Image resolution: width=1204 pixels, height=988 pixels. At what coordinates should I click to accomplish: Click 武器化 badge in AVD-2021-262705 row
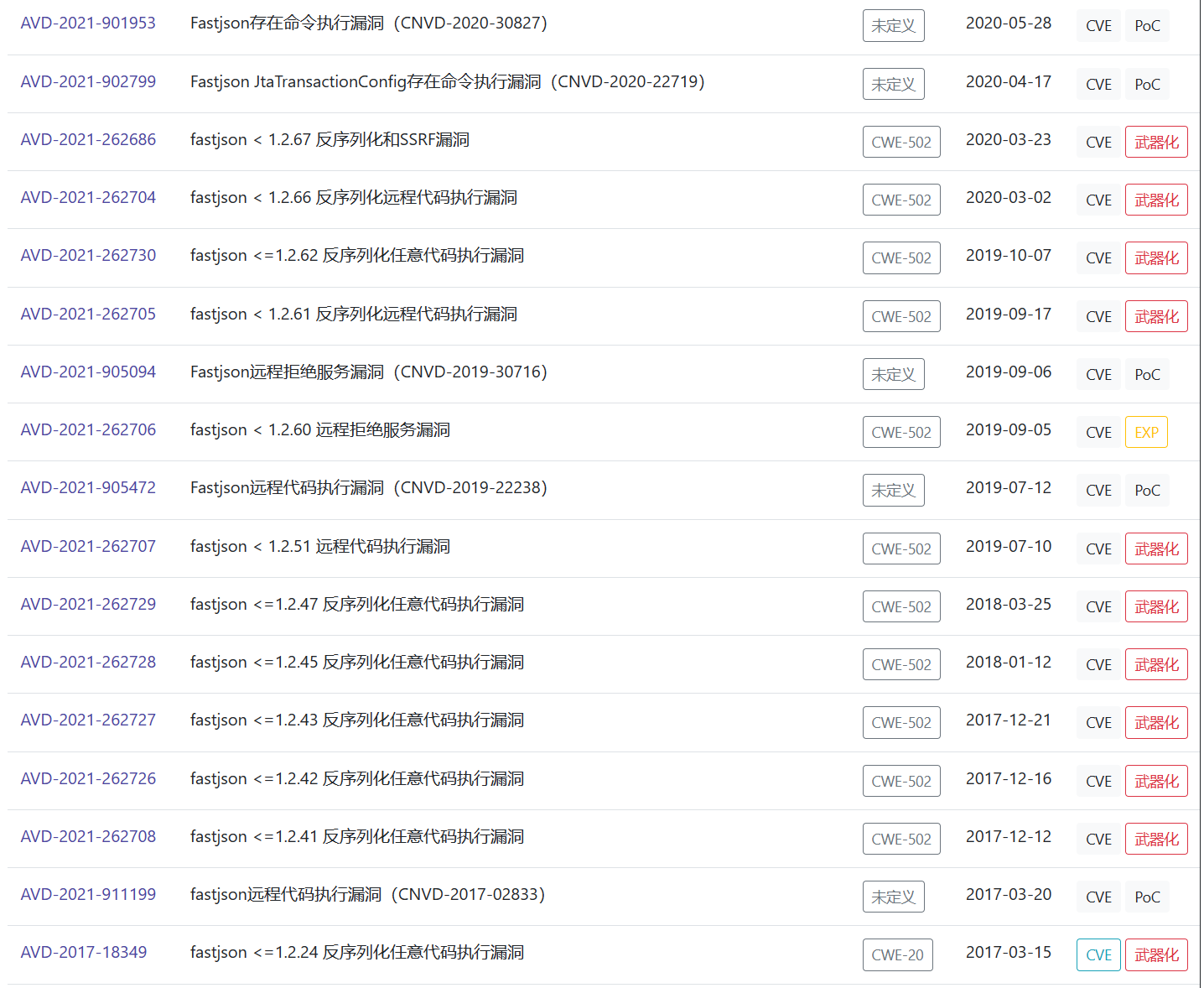(x=1156, y=316)
